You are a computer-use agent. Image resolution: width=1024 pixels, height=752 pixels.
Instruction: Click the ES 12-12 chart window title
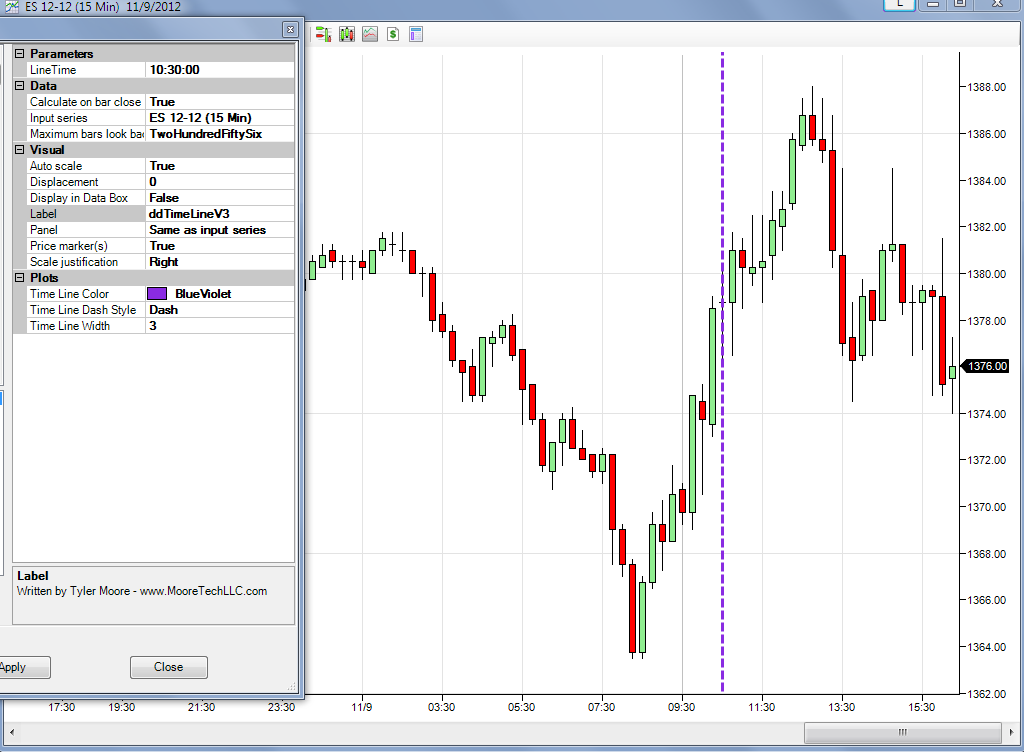point(103,7)
